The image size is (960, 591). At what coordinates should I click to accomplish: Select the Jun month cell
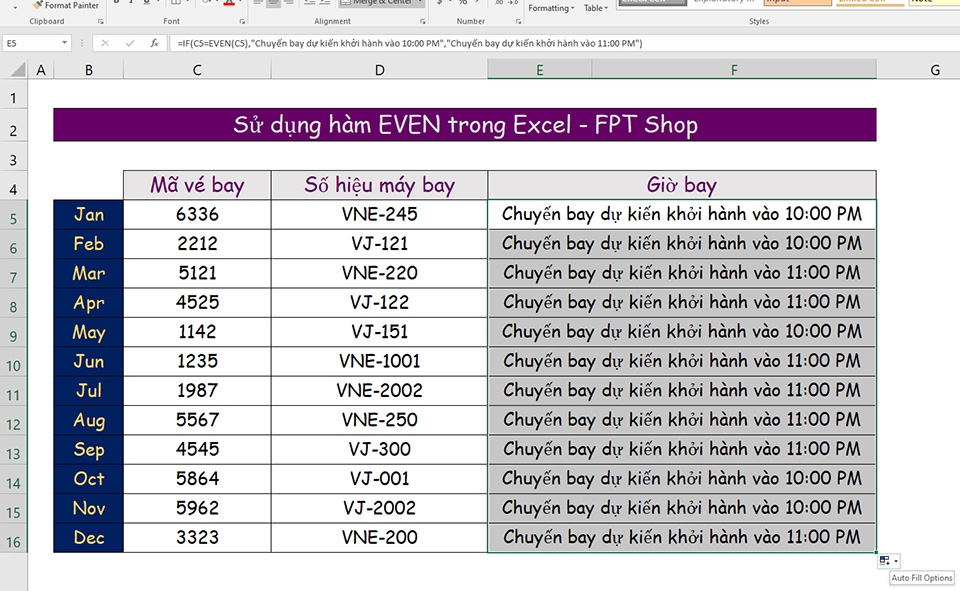point(89,361)
